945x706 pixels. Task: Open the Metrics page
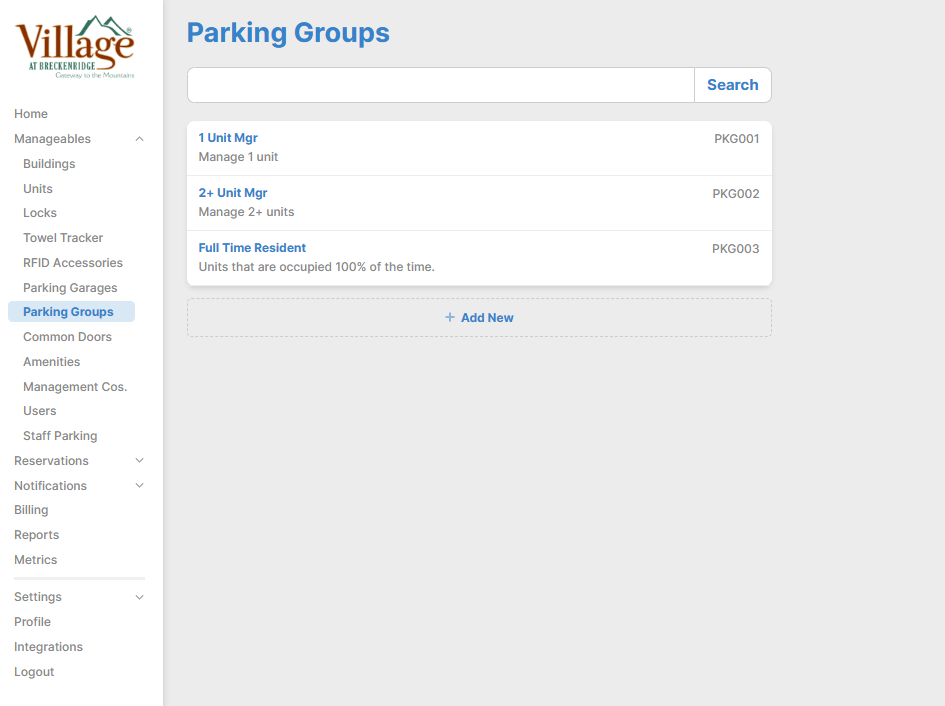point(36,560)
